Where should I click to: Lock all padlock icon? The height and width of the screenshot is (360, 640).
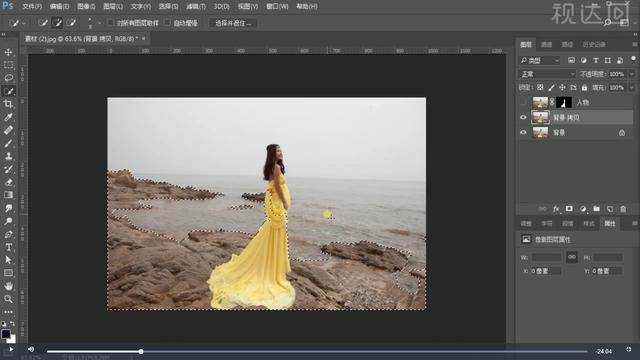[x=584, y=87]
